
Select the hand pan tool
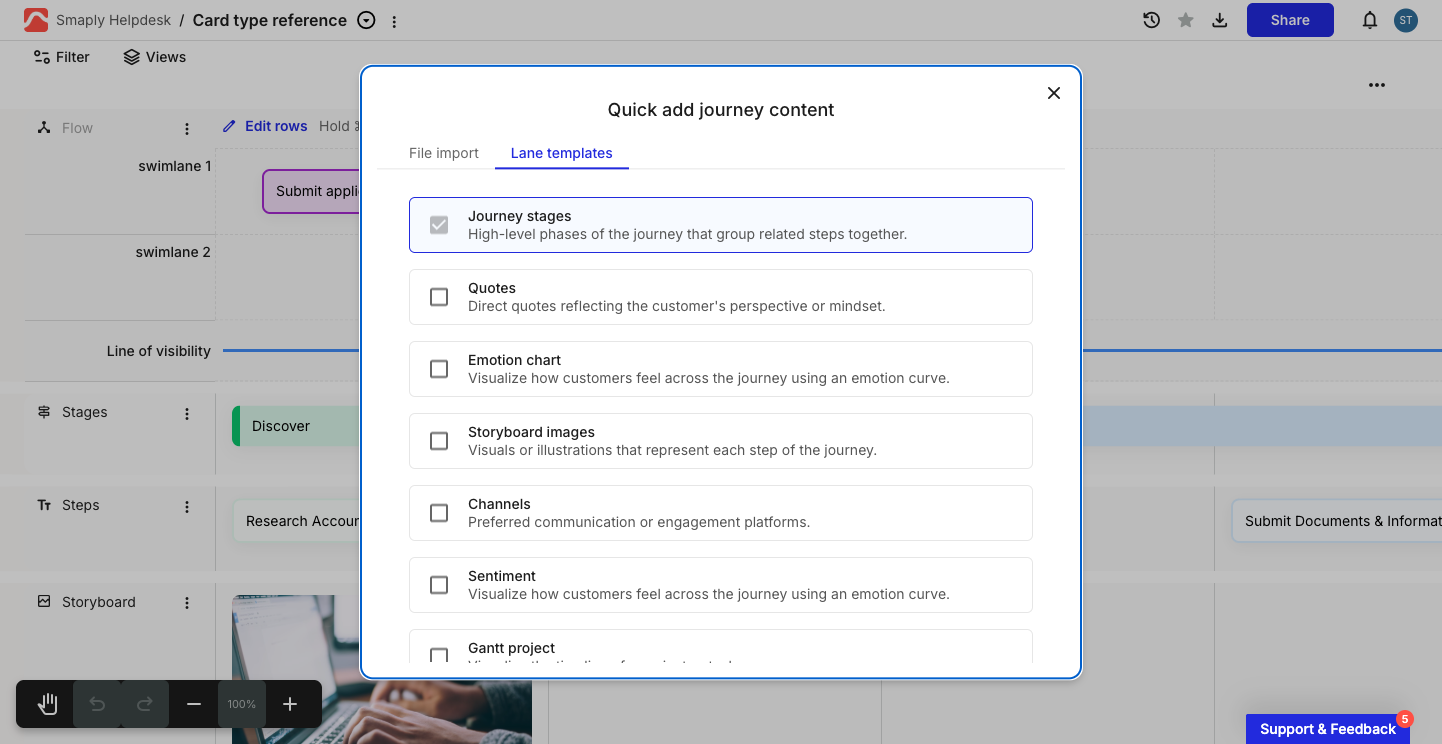point(47,704)
